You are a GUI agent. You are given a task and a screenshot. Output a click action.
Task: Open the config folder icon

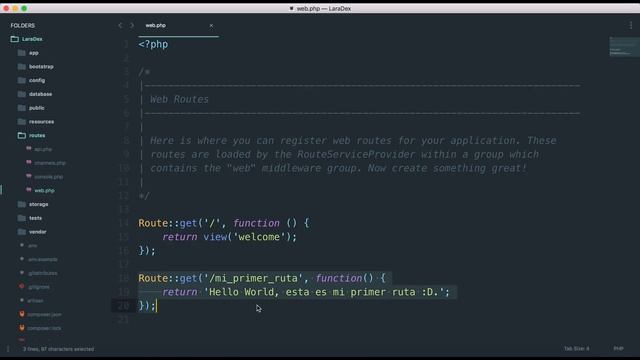tap(22, 80)
